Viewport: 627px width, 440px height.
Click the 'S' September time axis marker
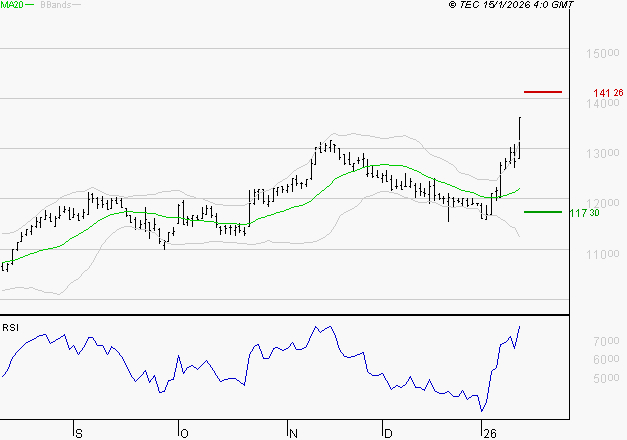click(78, 431)
